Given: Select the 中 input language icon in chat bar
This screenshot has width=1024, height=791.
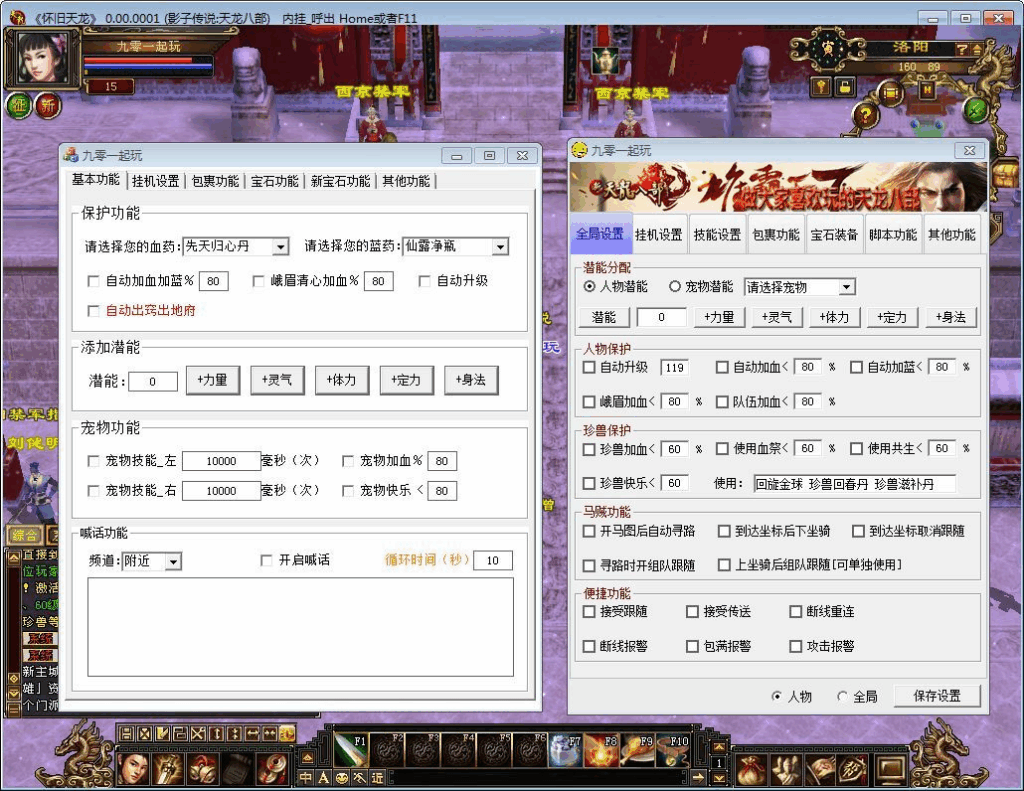Looking at the screenshot, I should click(303, 776).
